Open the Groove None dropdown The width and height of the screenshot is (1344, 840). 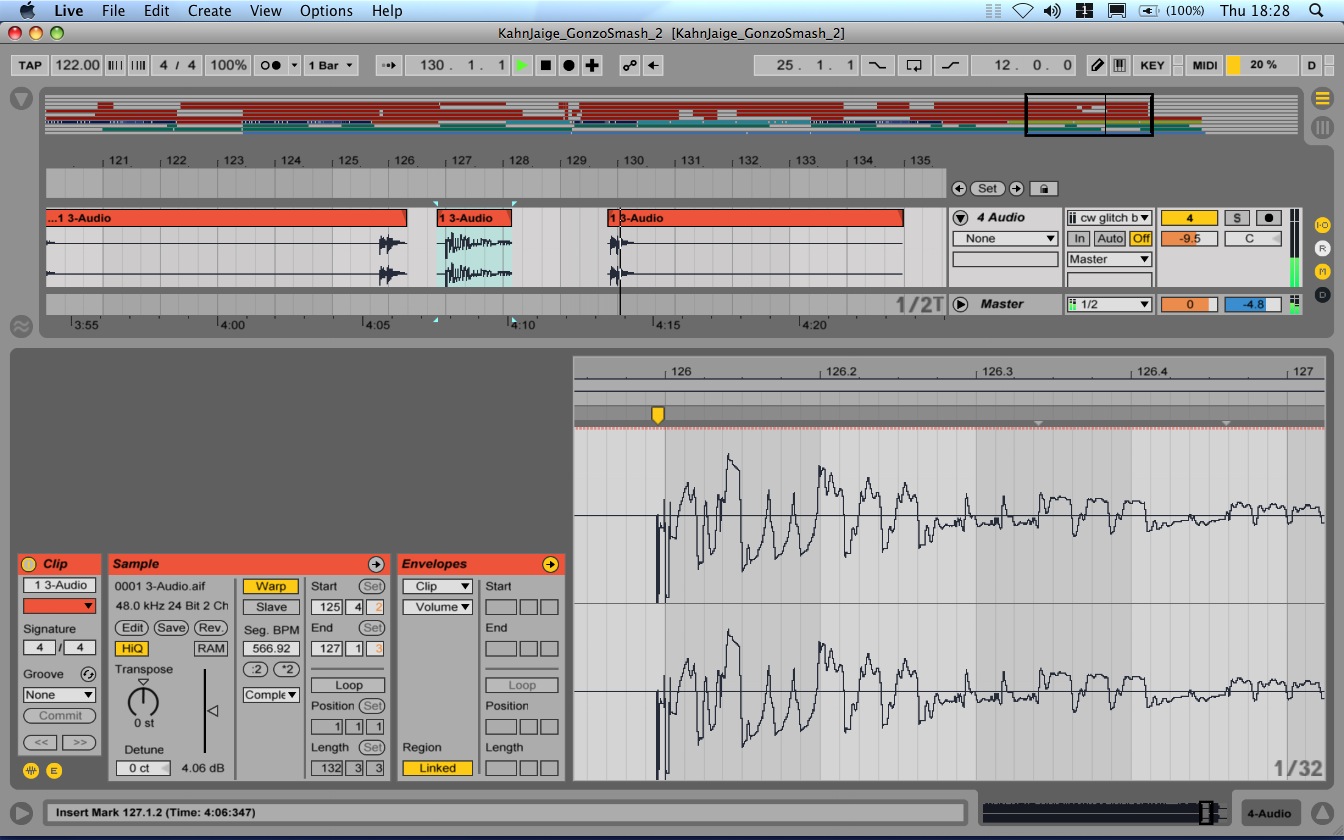(x=60, y=695)
